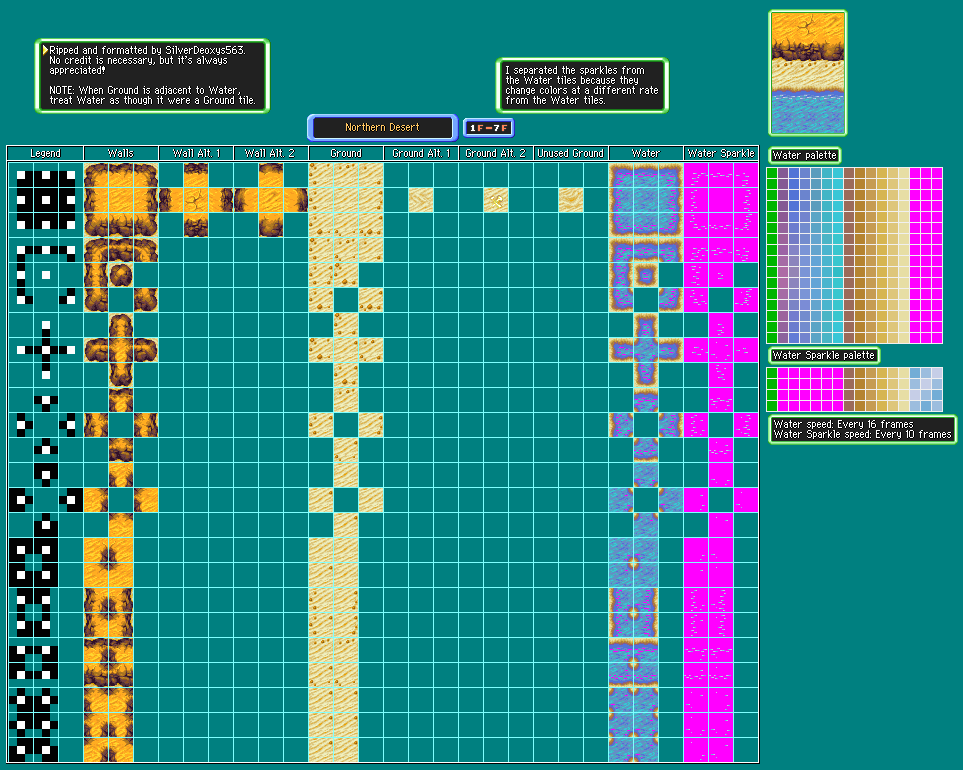The image size is (963, 770).
Task: Click text 'No credit is necessary, but it's always'
Action: [139, 60]
